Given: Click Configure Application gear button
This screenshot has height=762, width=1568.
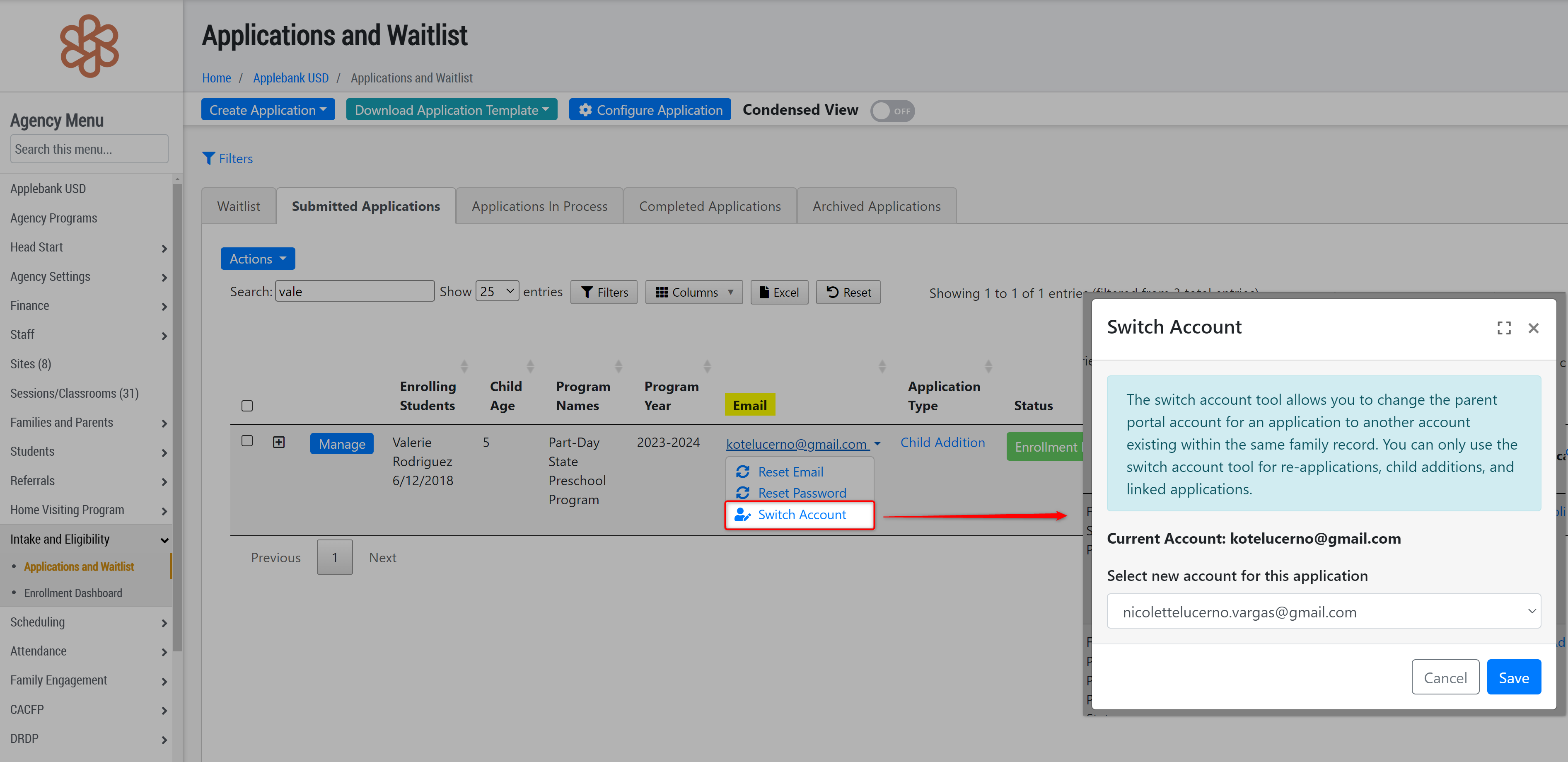Looking at the screenshot, I should pos(650,110).
